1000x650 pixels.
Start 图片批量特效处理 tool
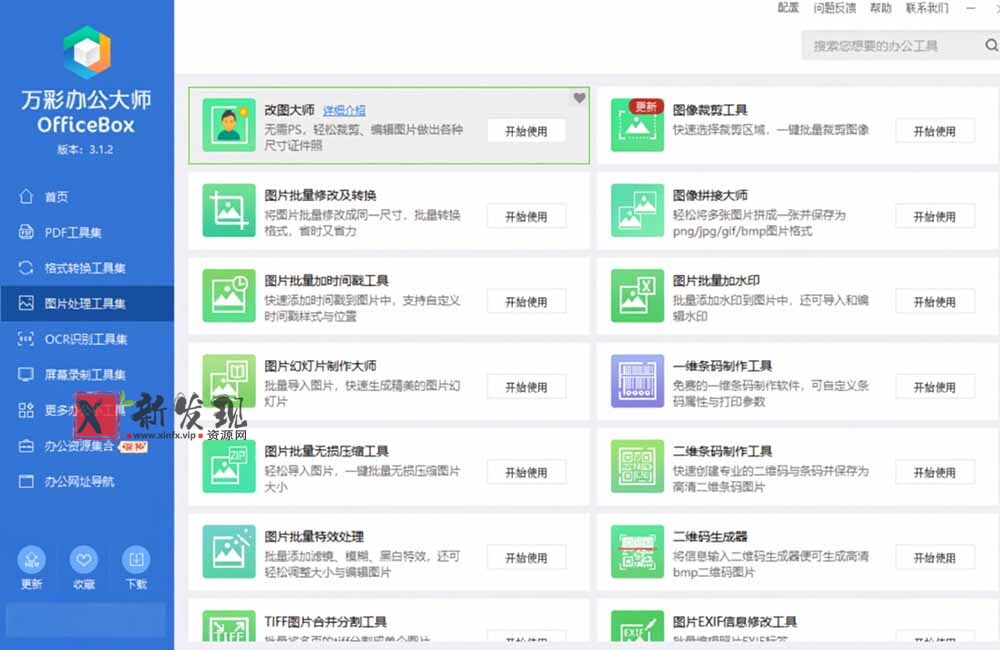click(526, 558)
